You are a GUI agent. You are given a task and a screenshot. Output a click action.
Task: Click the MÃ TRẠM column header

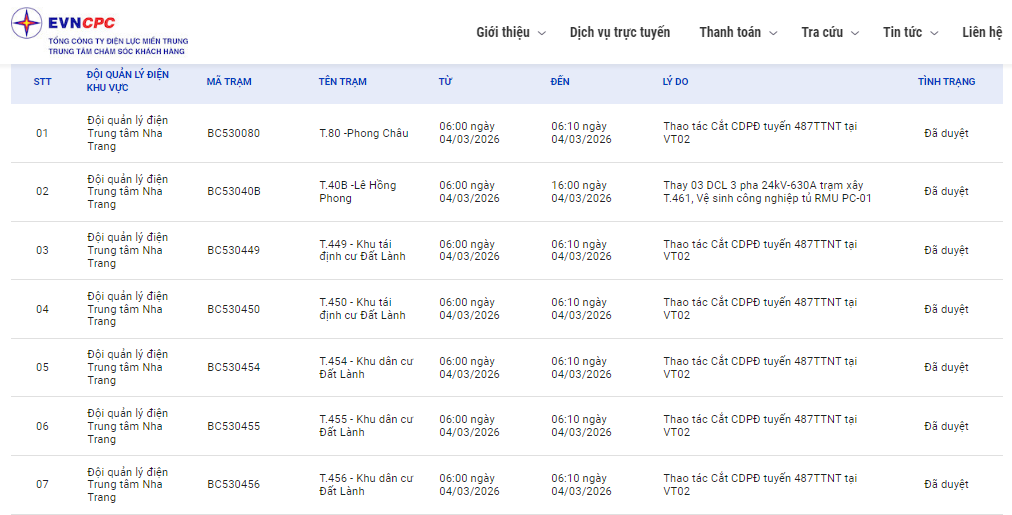coord(229,82)
